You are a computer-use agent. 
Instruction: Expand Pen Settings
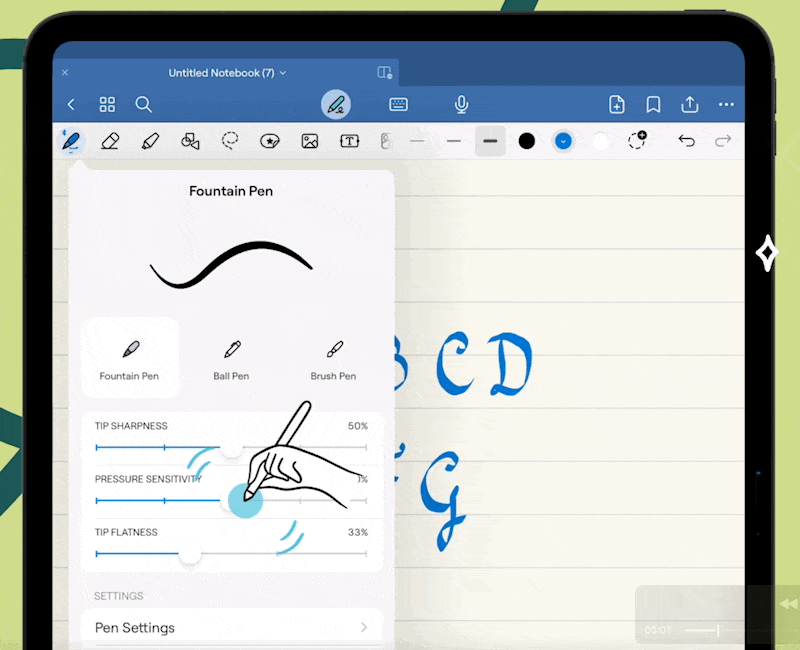[x=231, y=627]
